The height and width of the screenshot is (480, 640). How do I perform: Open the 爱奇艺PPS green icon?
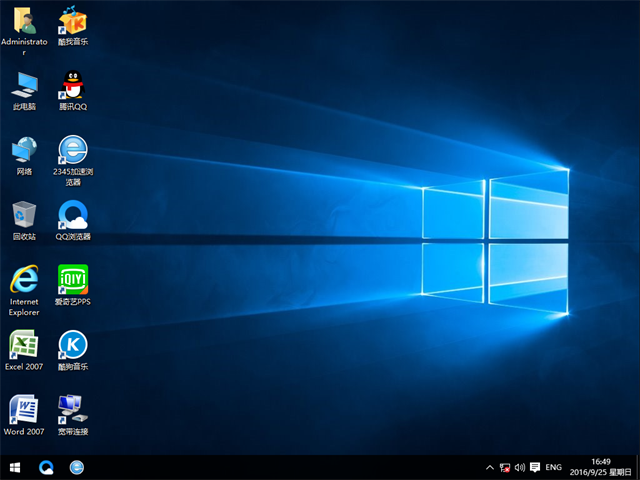(x=72, y=280)
